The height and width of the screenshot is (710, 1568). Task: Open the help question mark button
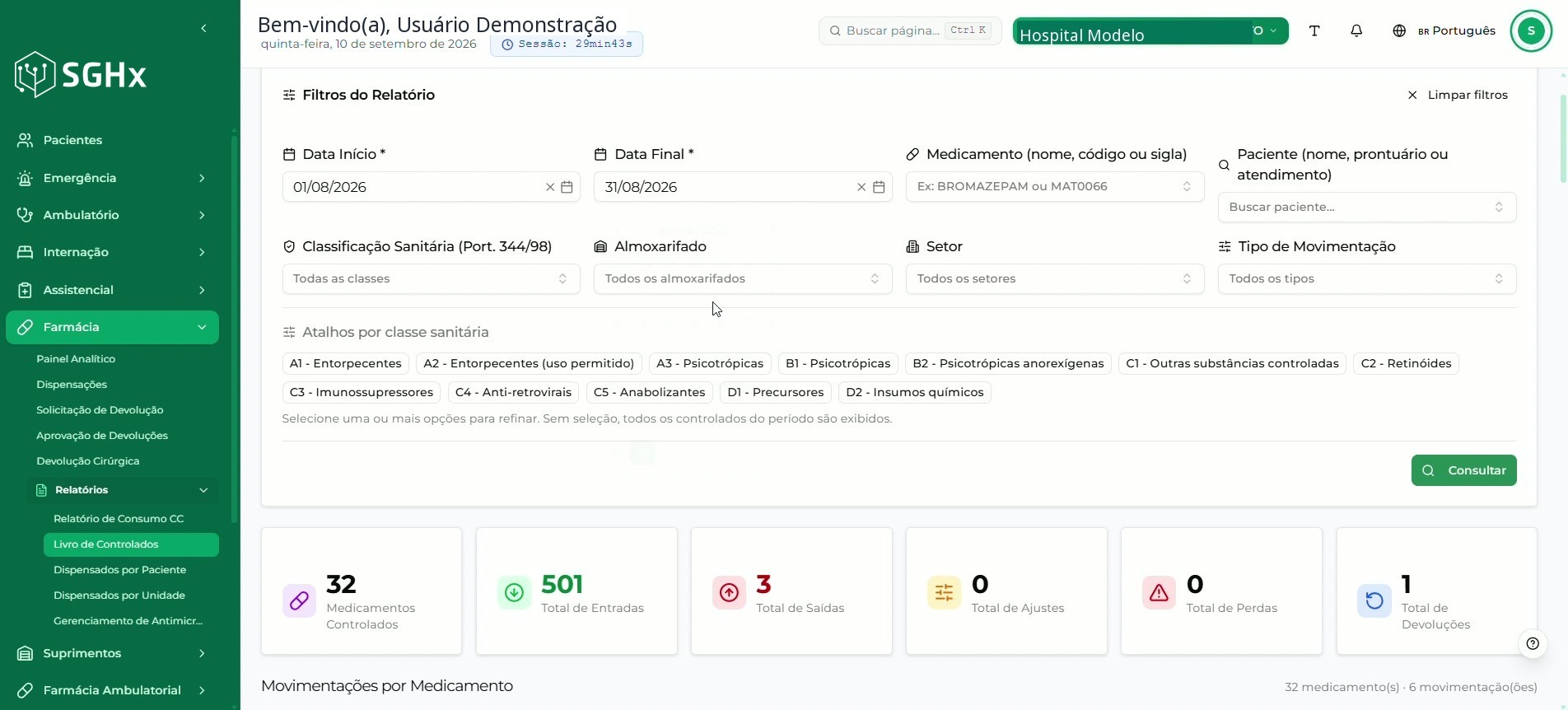[x=1533, y=643]
